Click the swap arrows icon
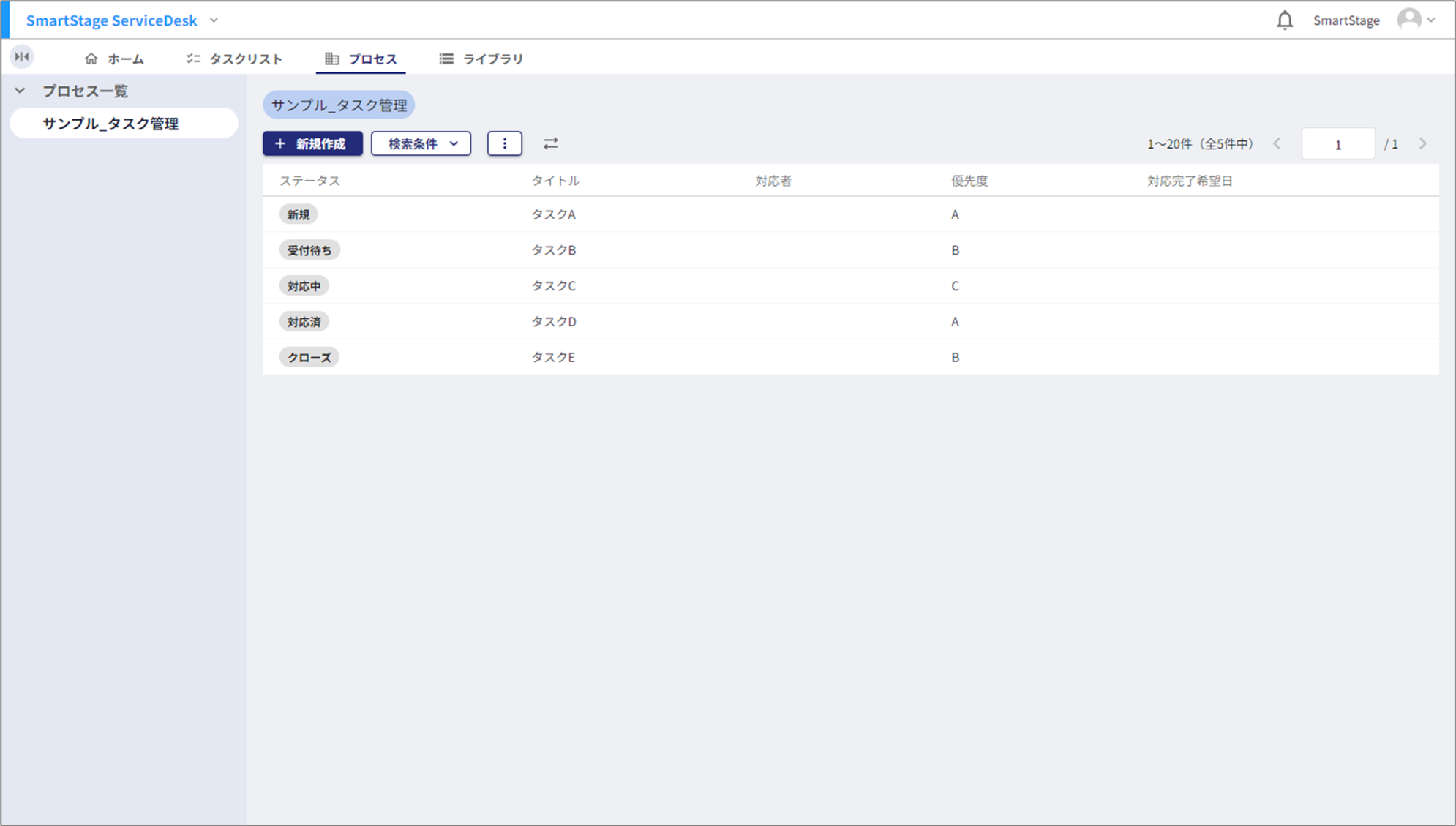 (550, 144)
